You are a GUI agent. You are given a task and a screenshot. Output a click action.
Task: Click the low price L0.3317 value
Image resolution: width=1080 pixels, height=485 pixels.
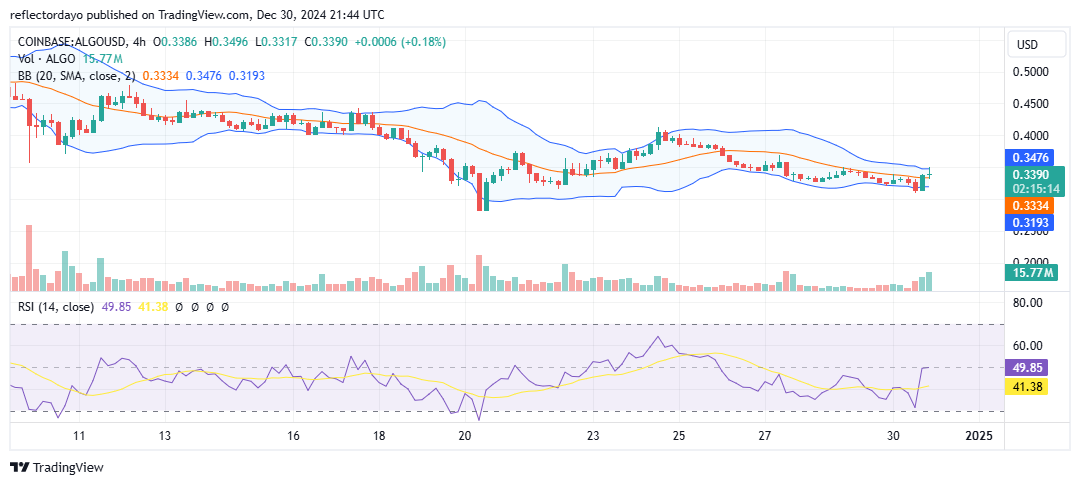pos(274,42)
